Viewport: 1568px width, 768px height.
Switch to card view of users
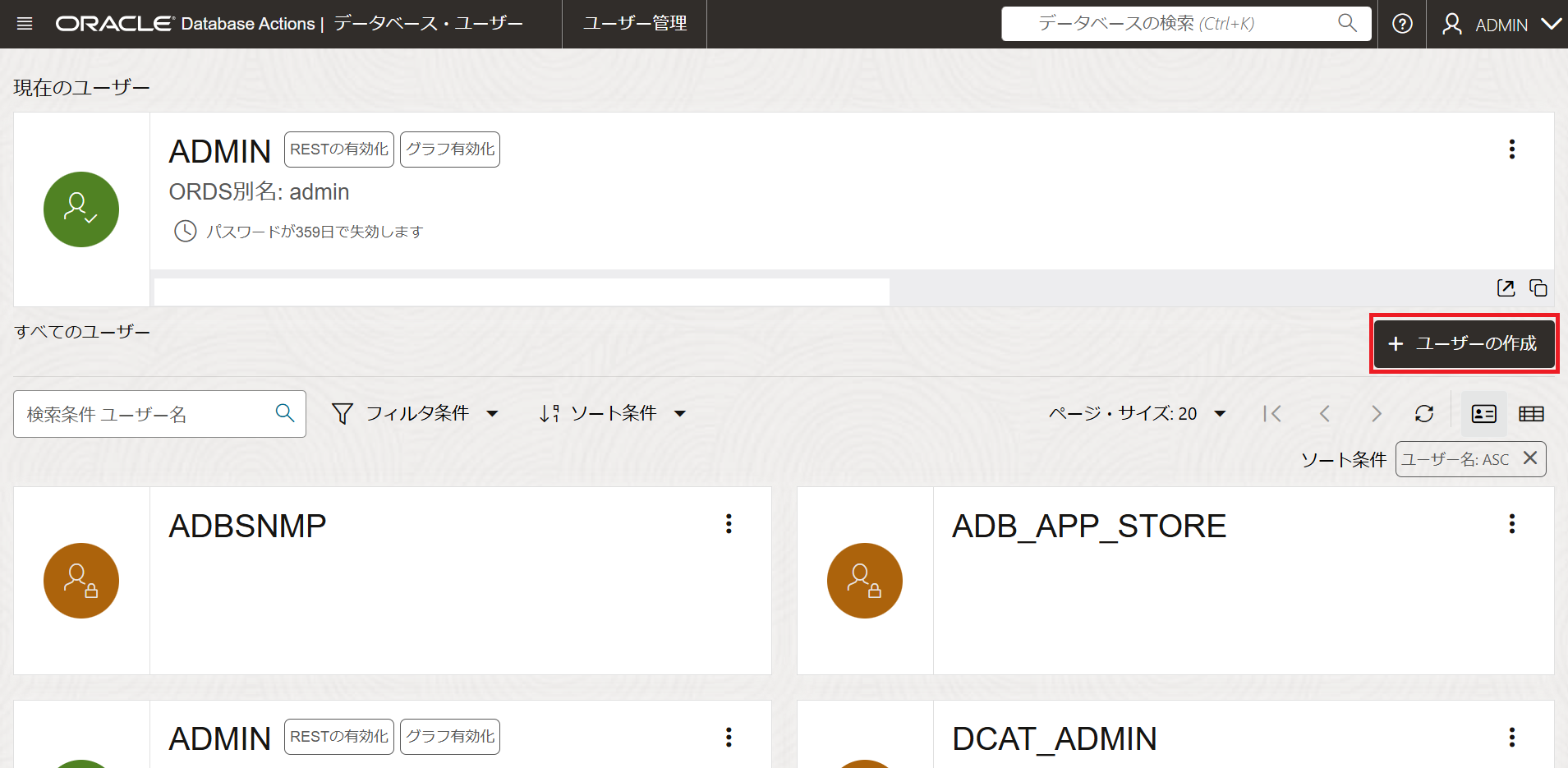[x=1483, y=413]
